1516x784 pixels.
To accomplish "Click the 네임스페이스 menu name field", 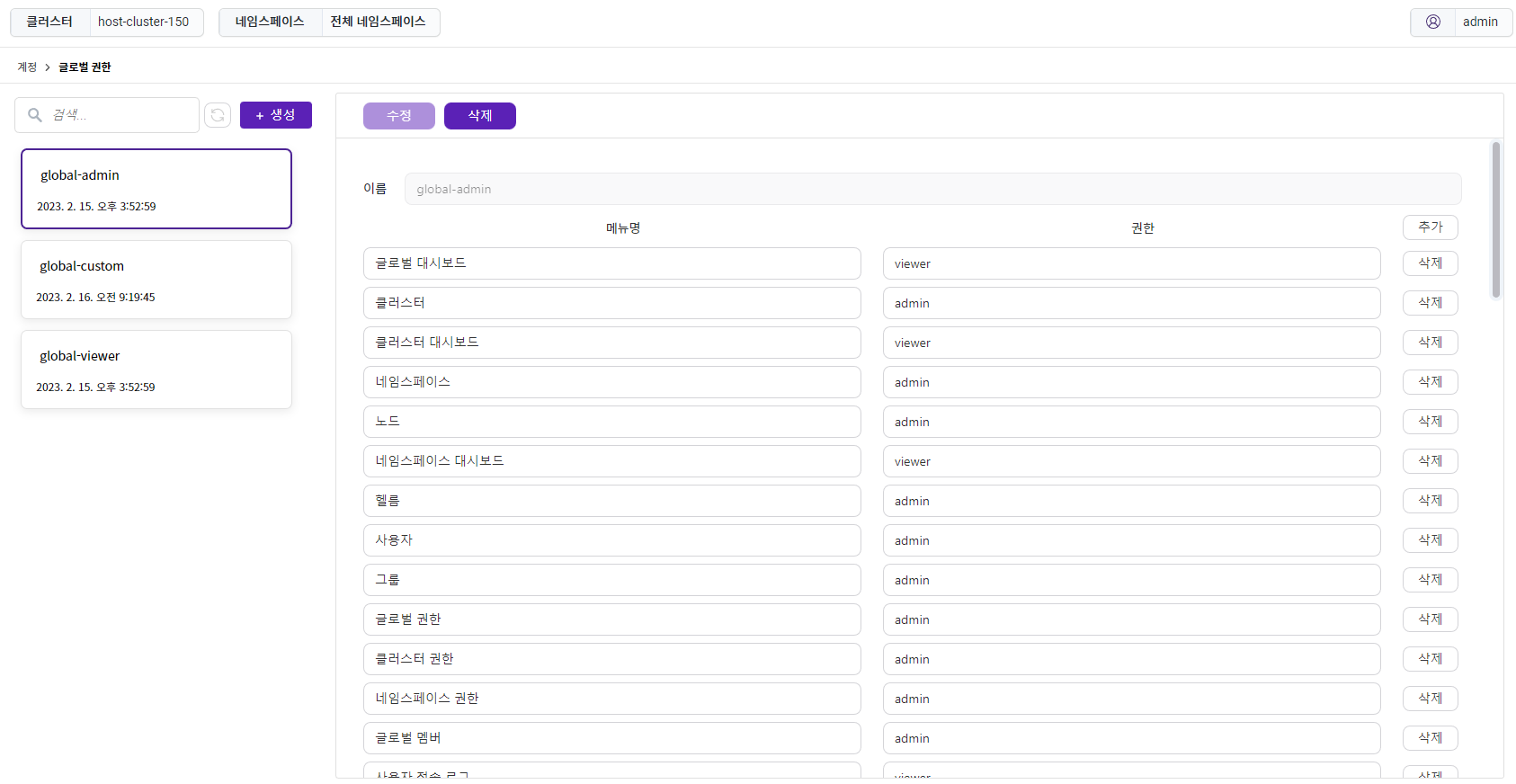I will pos(612,382).
